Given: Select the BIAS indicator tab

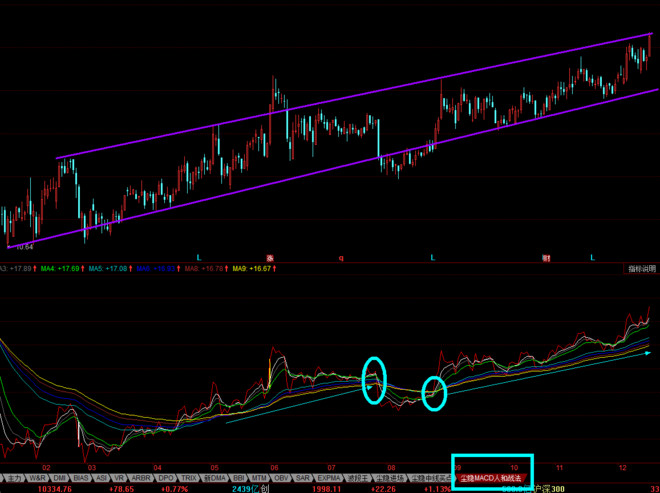Looking at the screenshot, I should pyautogui.click(x=81, y=478).
